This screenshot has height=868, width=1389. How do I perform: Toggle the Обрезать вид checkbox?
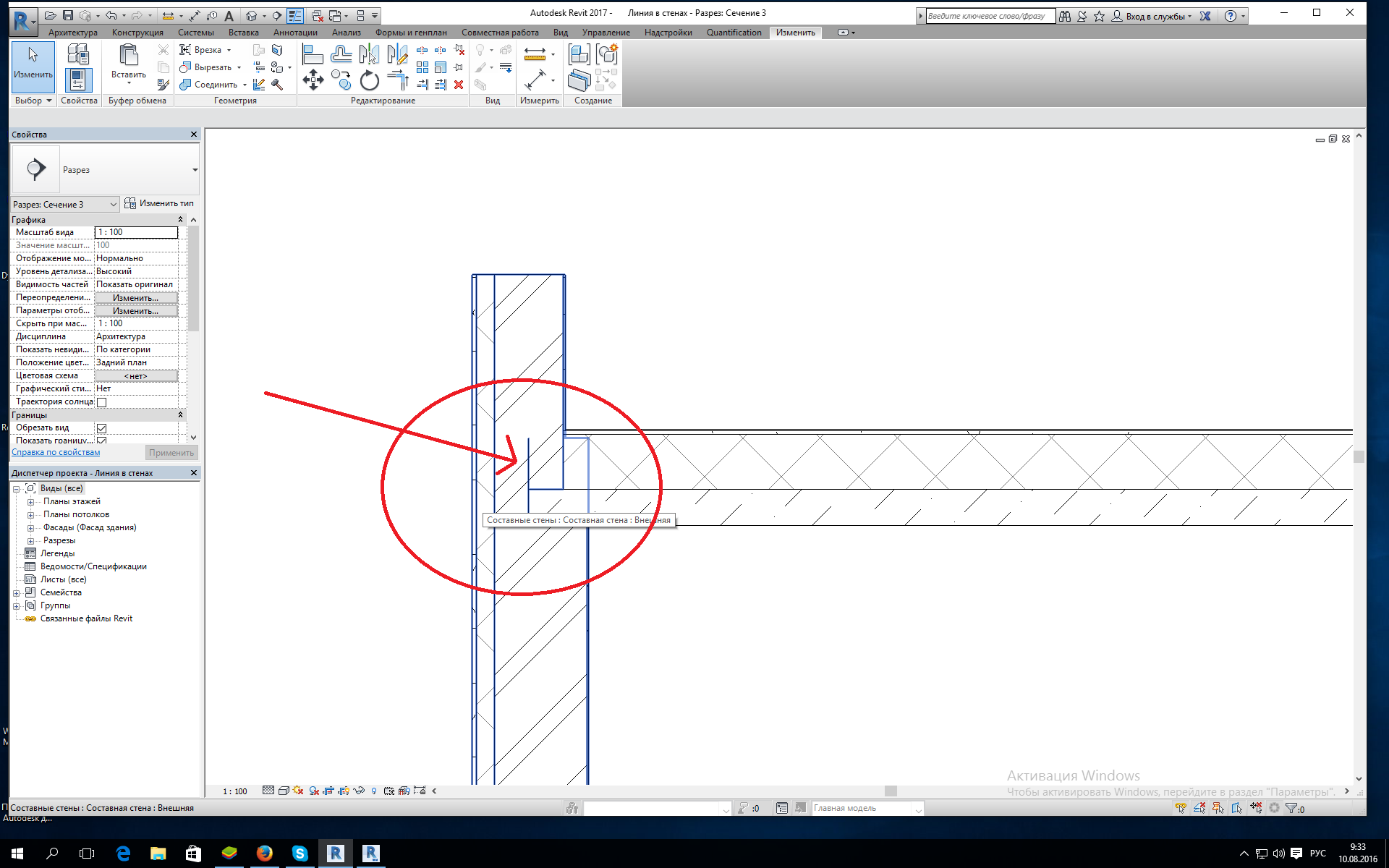(102, 428)
